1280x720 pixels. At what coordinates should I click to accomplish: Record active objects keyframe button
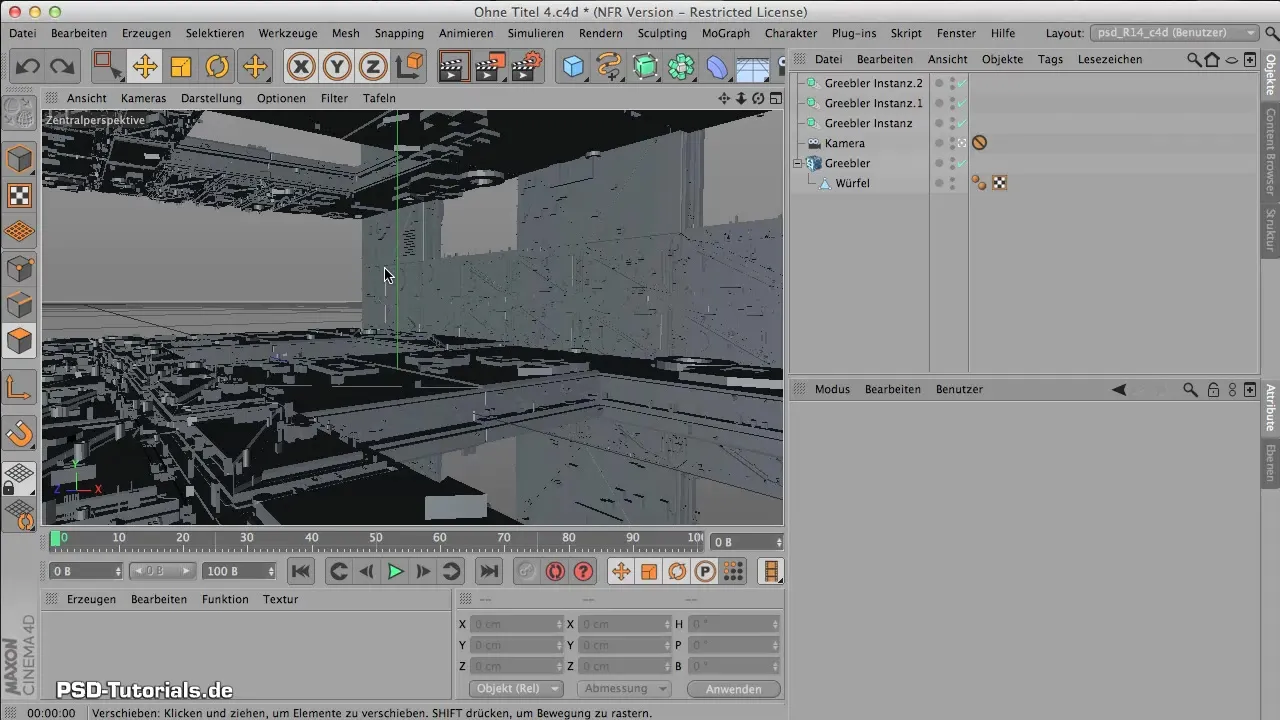pyautogui.click(x=525, y=571)
